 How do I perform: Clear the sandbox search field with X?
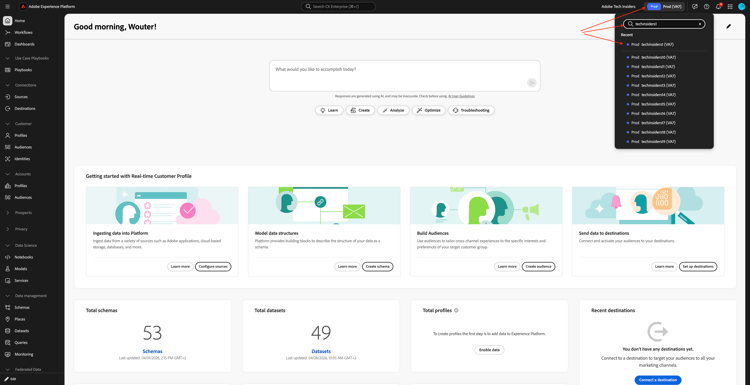click(x=700, y=24)
